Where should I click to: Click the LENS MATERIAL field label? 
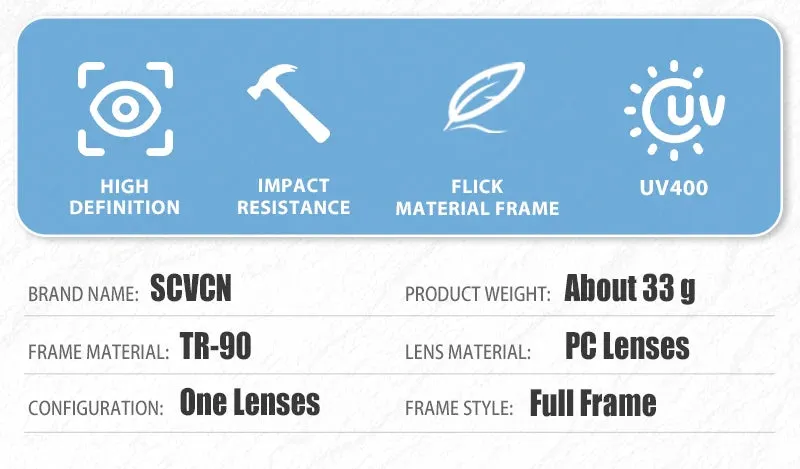468,352
